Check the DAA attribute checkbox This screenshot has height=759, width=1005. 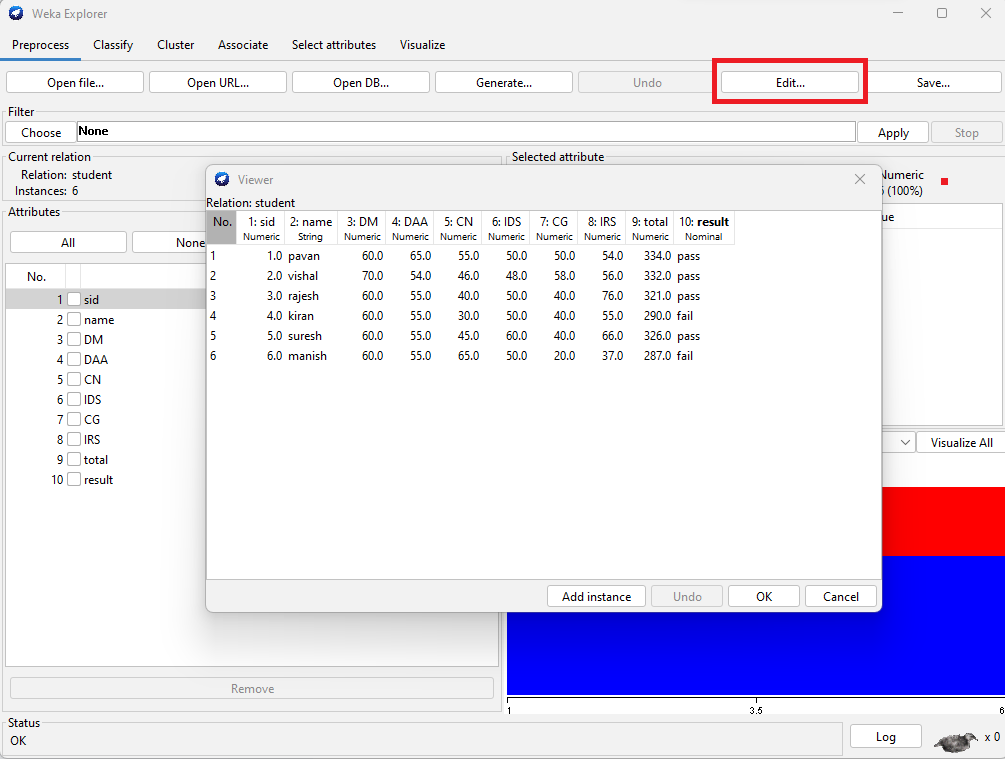pyautogui.click(x=74, y=359)
